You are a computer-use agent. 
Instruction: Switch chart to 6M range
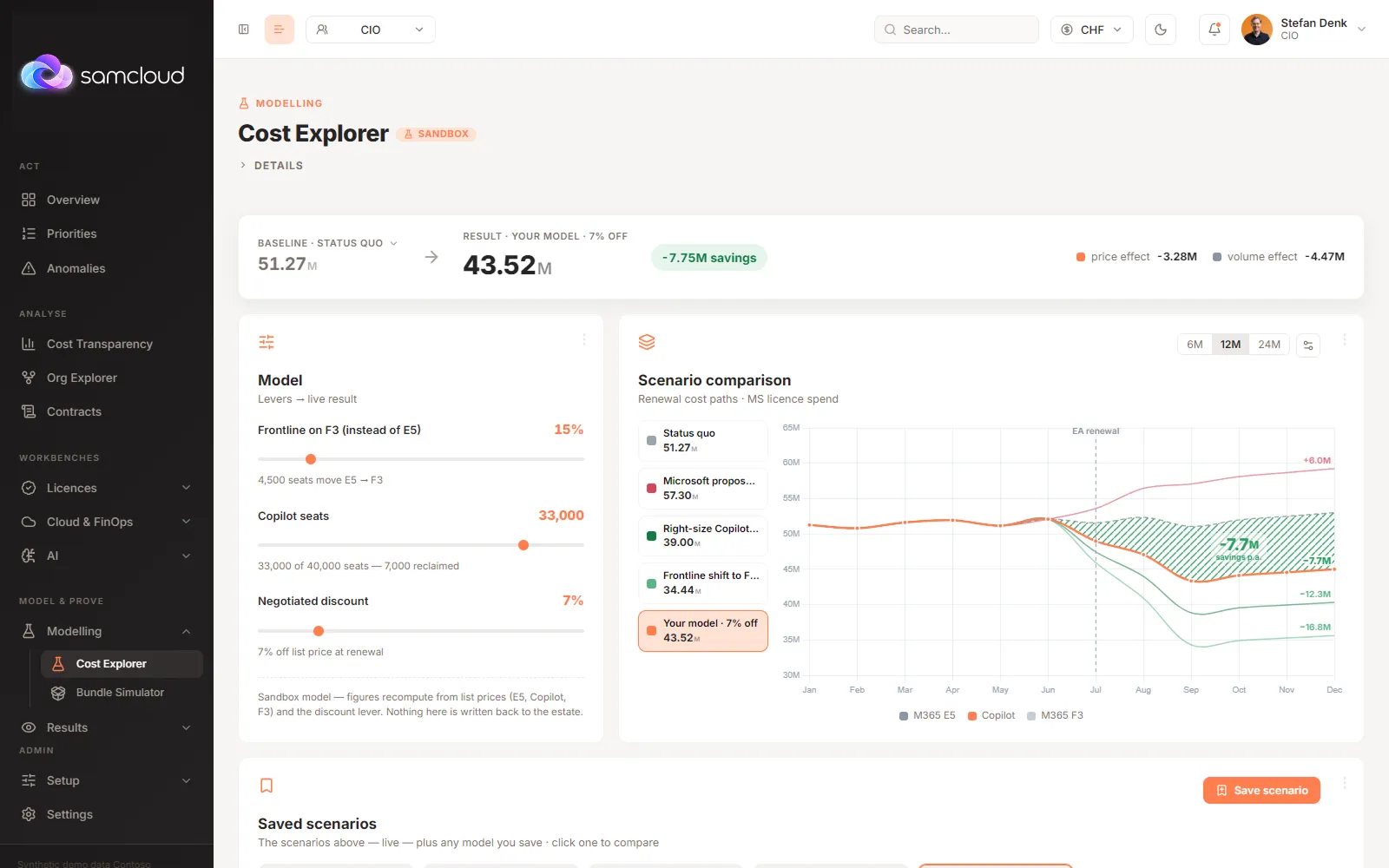point(1195,345)
